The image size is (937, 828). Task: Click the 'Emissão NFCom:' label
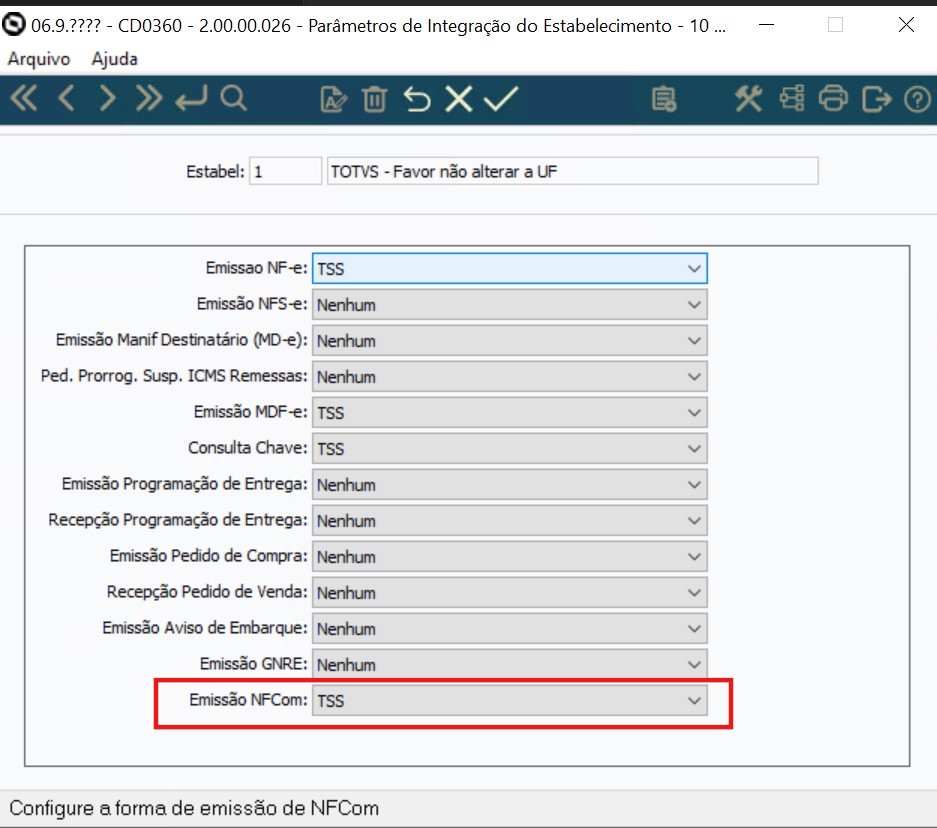tap(248, 700)
